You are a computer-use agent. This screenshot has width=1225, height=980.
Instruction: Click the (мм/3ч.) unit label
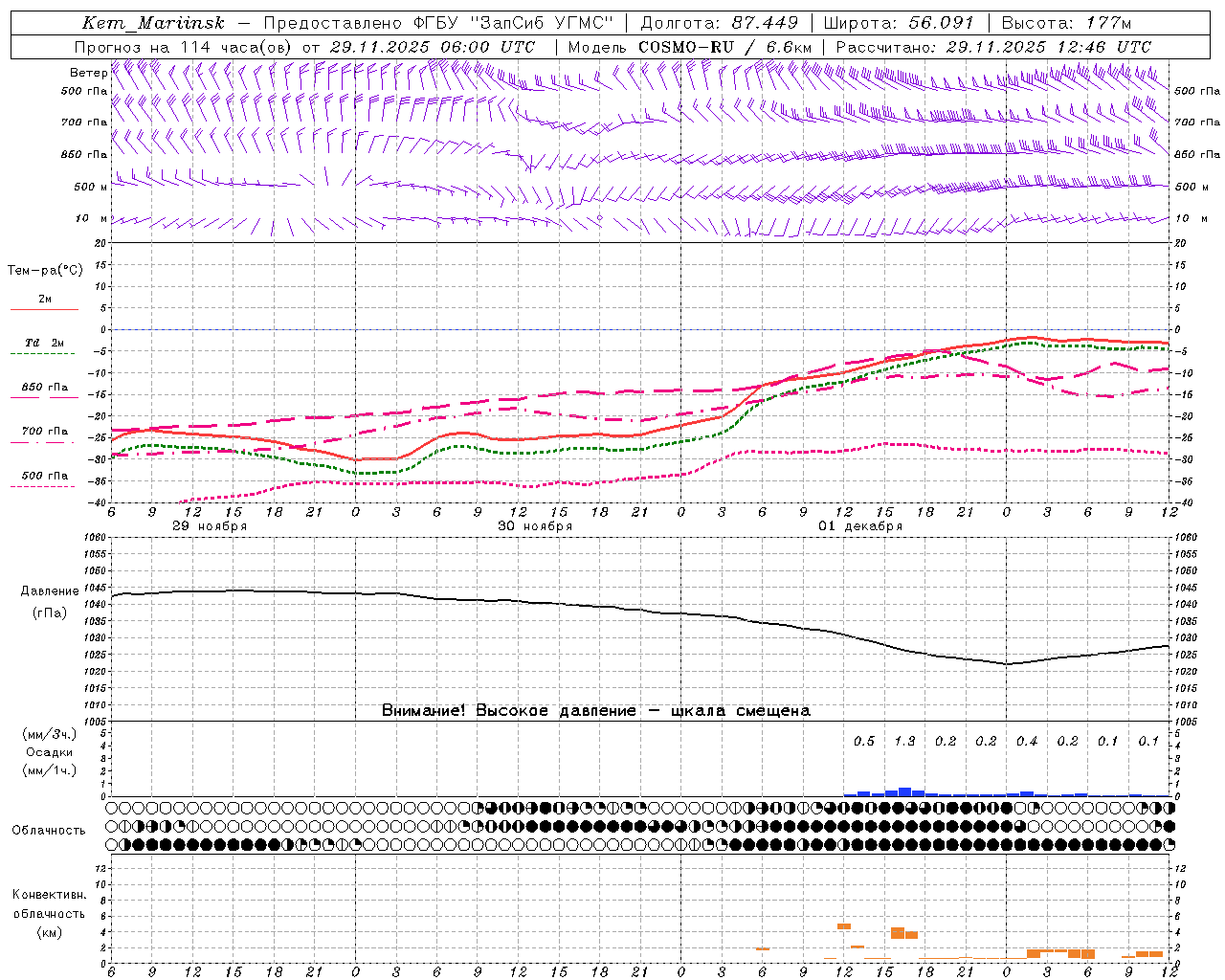tap(49, 734)
